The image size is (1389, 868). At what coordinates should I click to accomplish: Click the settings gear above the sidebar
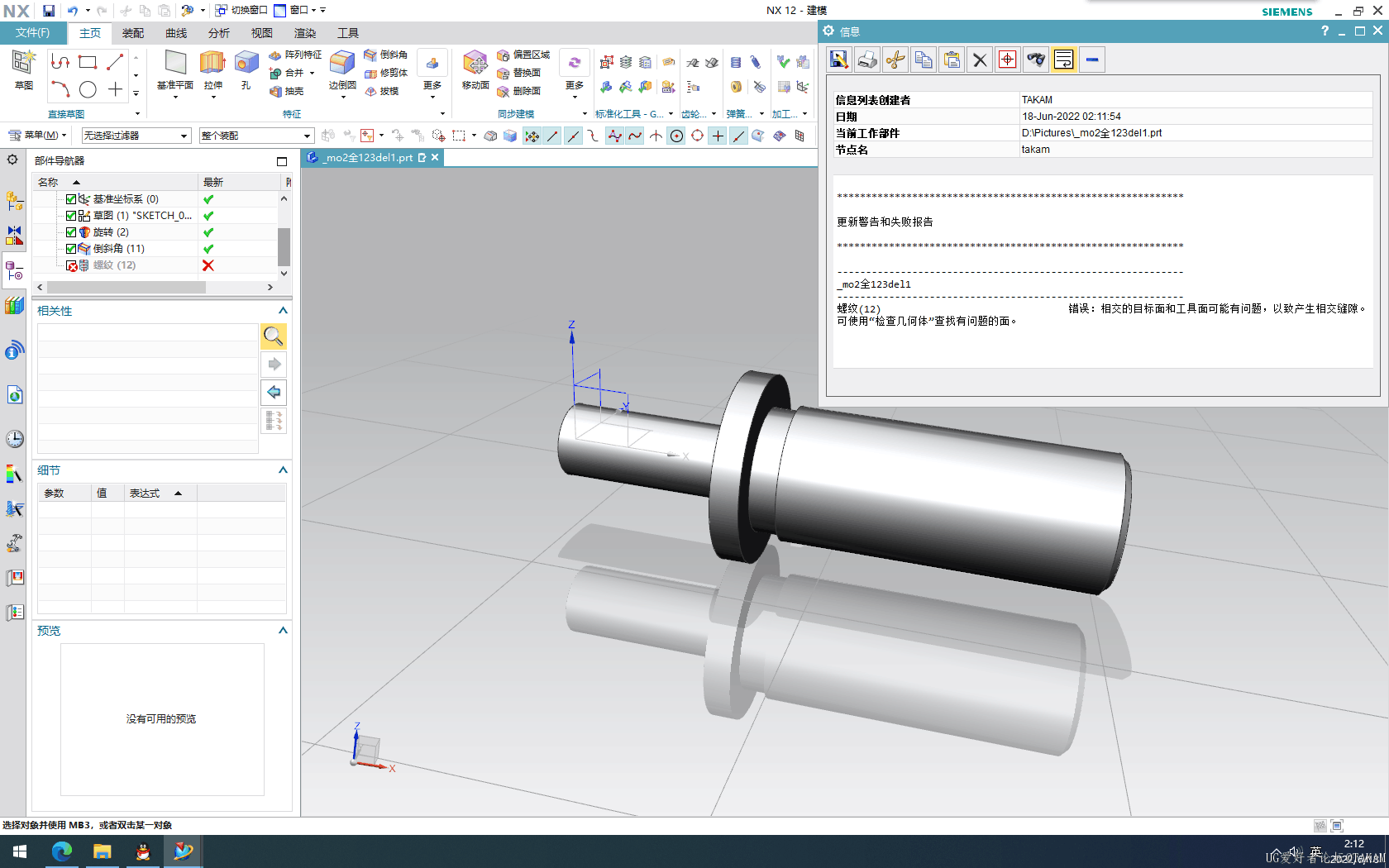[12, 159]
